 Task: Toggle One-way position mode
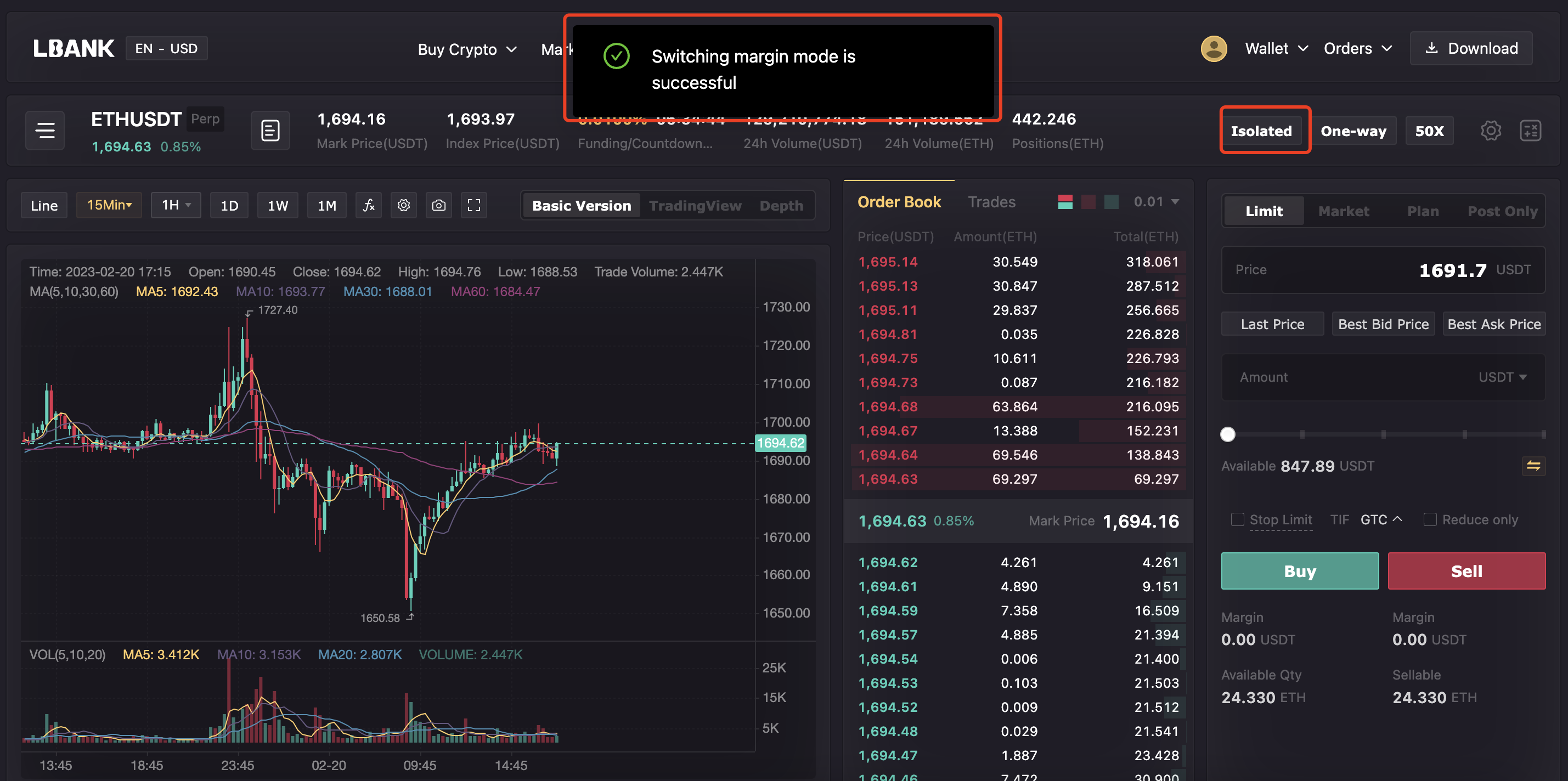[x=1353, y=131]
